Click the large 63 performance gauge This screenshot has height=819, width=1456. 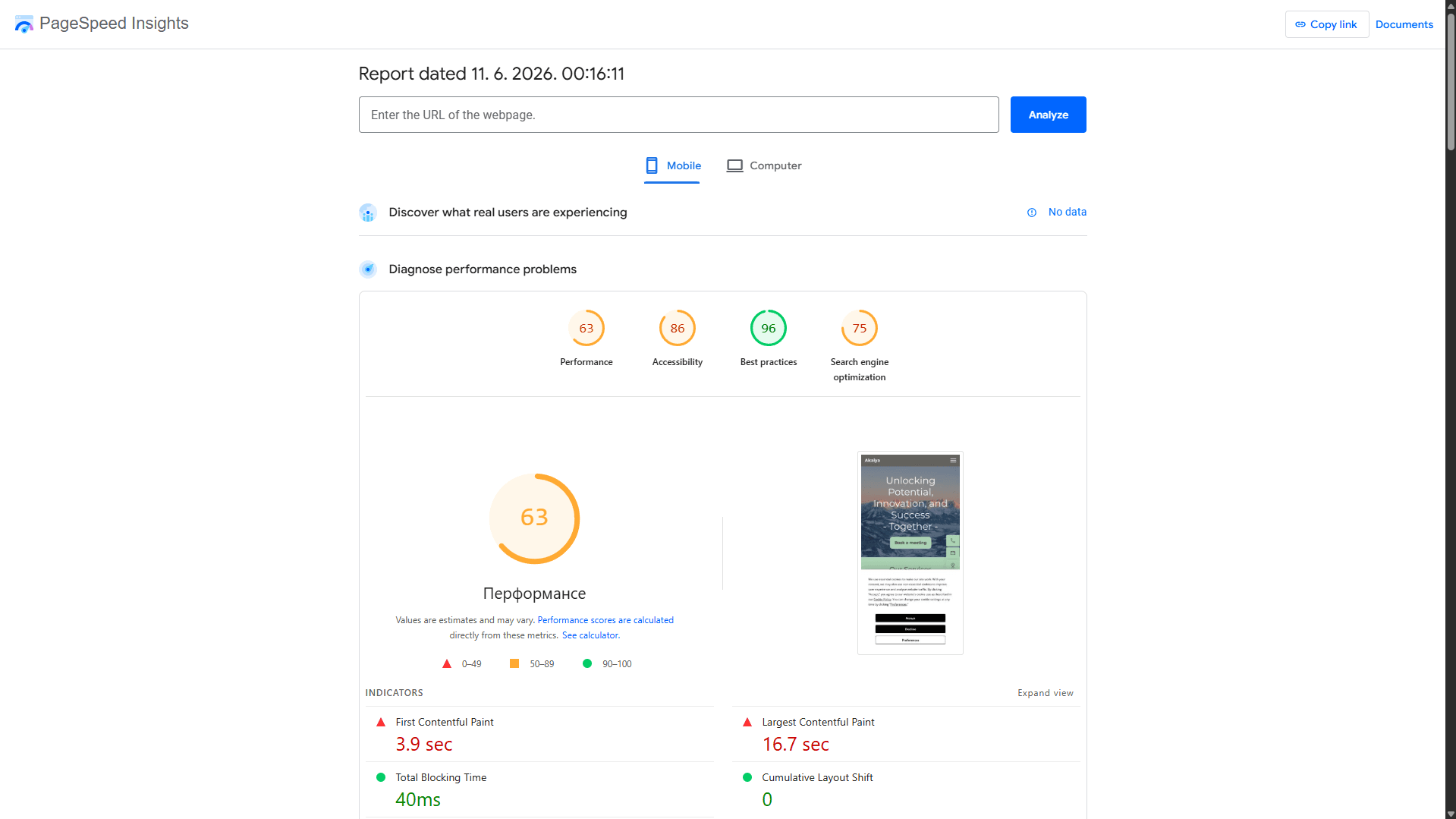(x=535, y=518)
